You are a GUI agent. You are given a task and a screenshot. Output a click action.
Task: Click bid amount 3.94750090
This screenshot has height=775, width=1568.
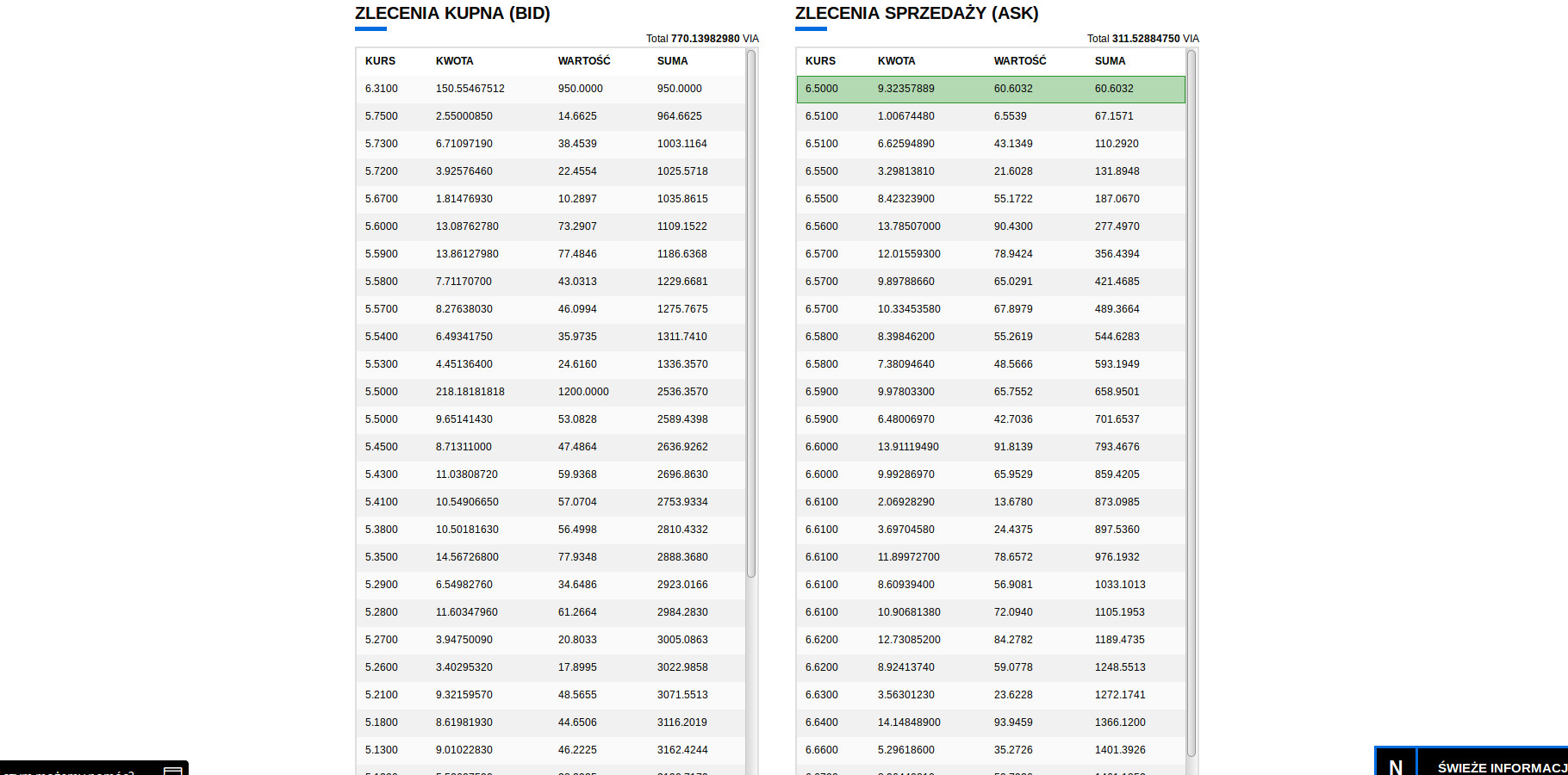pyautogui.click(x=464, y=640)
